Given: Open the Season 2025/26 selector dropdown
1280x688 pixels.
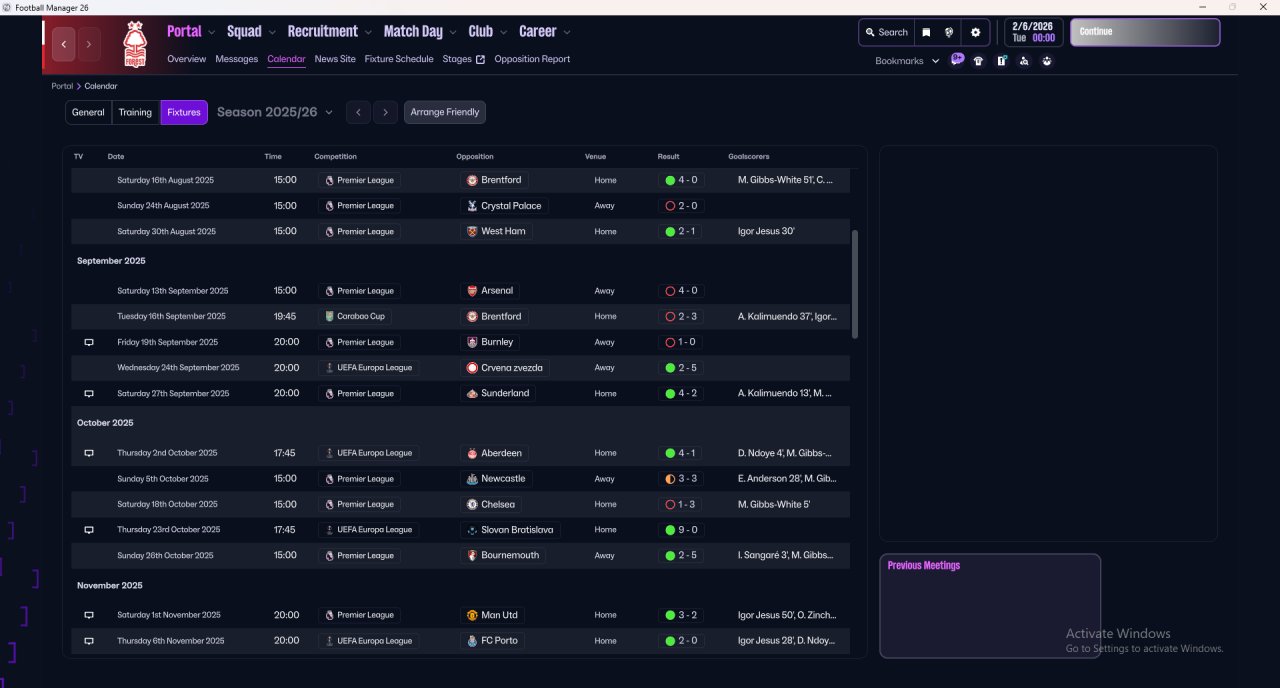Looking at the screenshot, I should (275, 112).
